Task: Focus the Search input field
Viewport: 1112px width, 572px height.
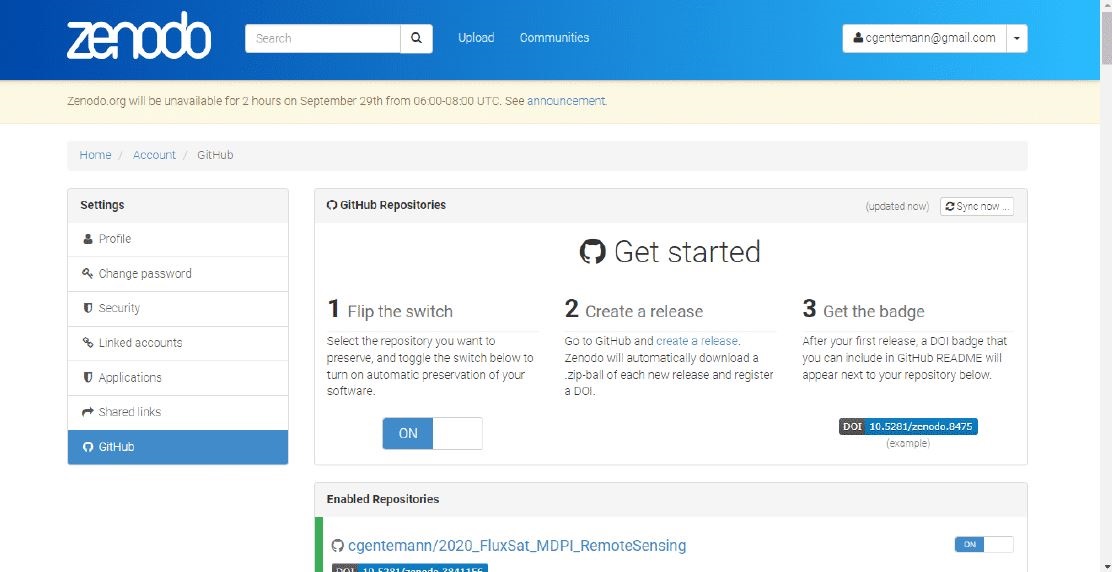Action: pos(323,38)
